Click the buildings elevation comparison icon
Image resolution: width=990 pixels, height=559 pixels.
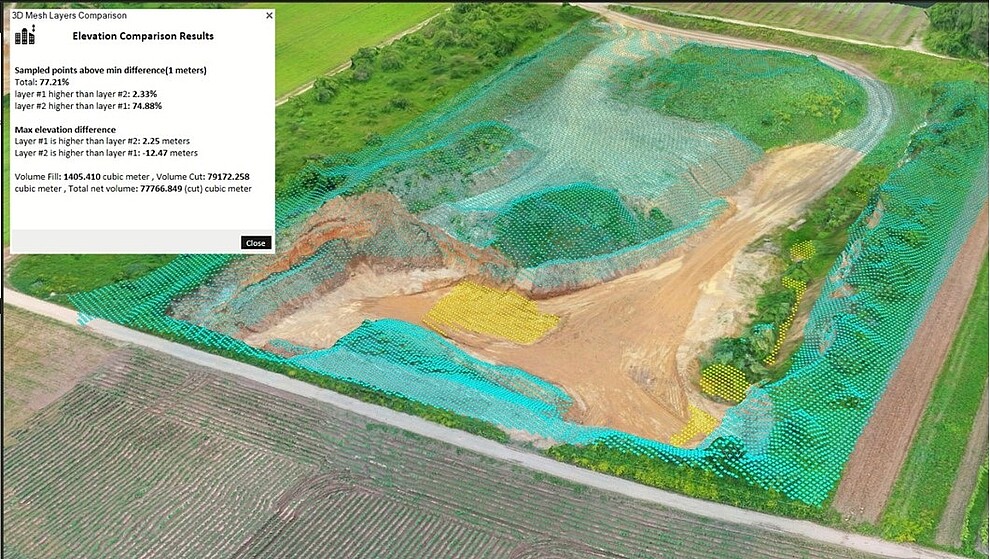(x=25, y=36)
